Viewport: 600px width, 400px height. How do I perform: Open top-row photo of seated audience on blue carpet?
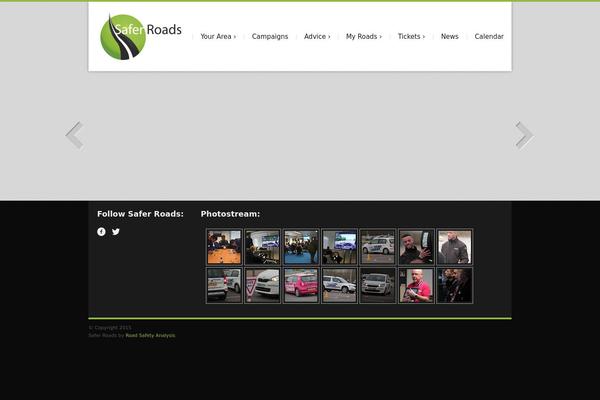[x=301, y=247]
